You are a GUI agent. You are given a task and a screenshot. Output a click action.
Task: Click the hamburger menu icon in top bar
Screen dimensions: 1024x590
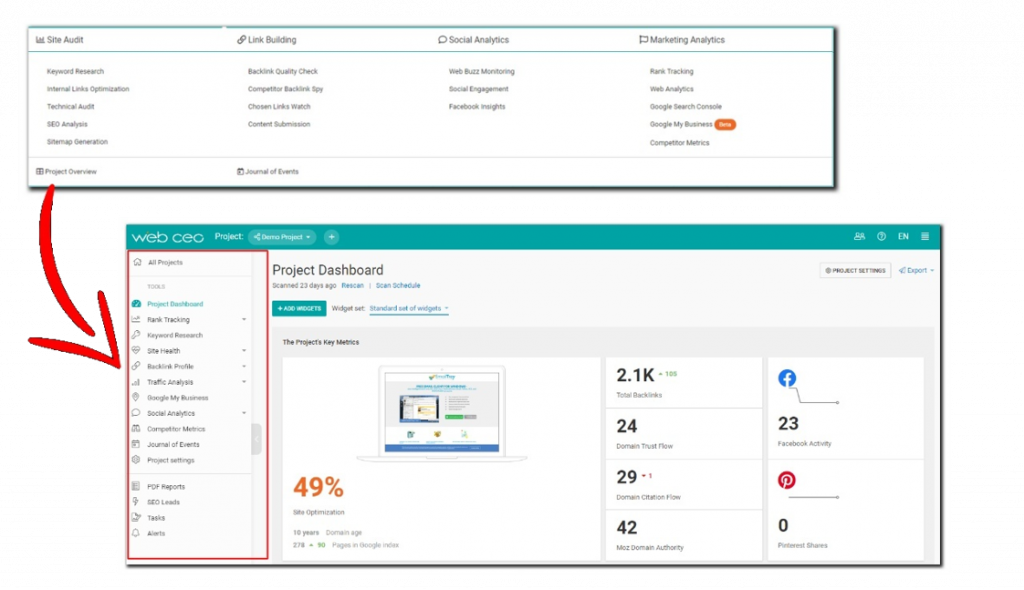click(x=925, y=237)
